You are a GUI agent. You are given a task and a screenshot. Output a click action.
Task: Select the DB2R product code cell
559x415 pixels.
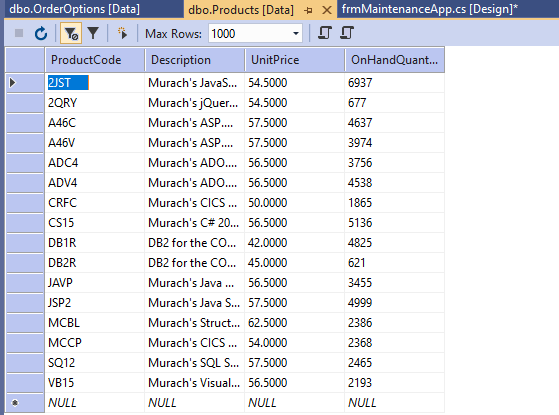[95, 263]
